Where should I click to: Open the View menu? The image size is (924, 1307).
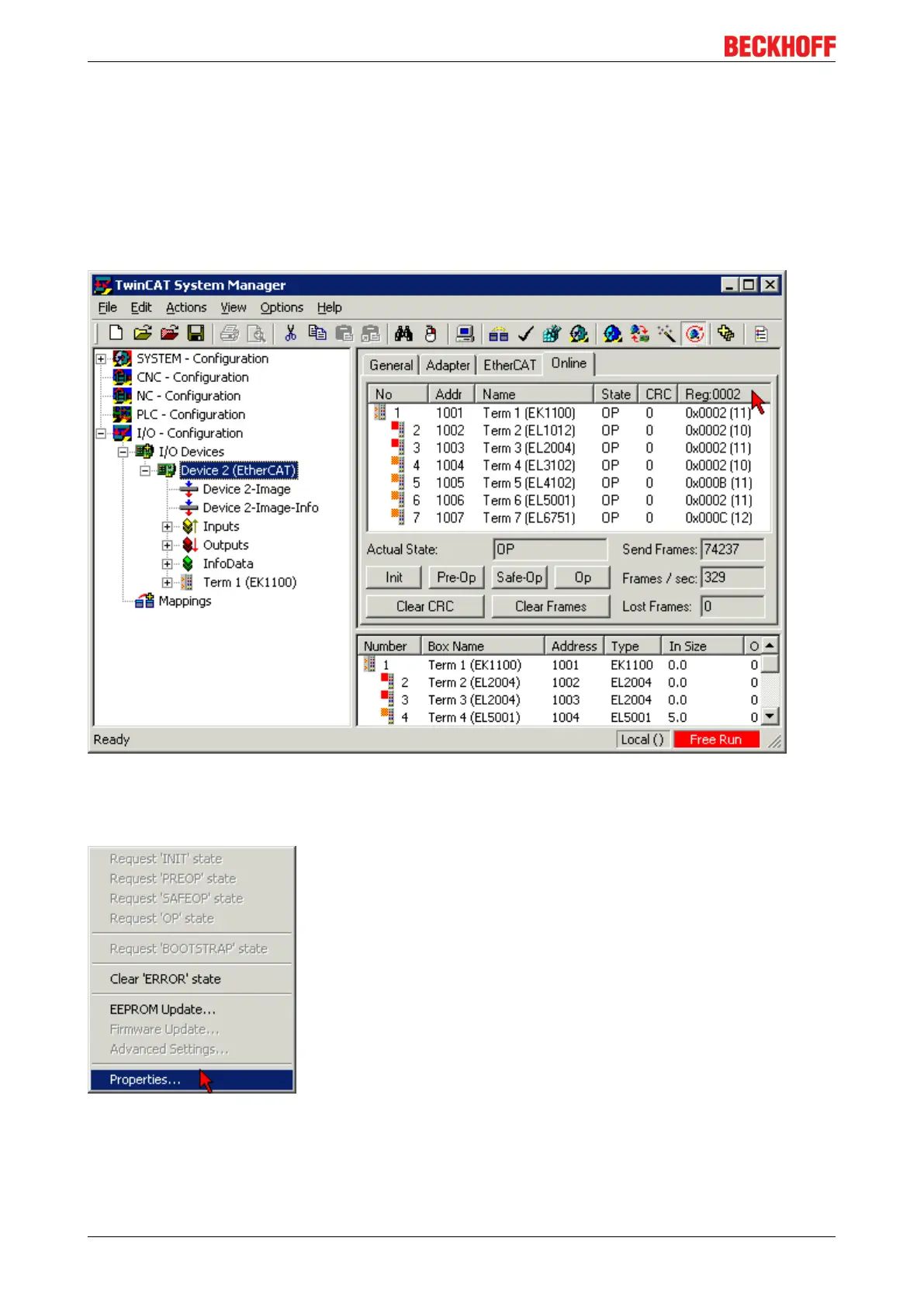tap(233, 307)
